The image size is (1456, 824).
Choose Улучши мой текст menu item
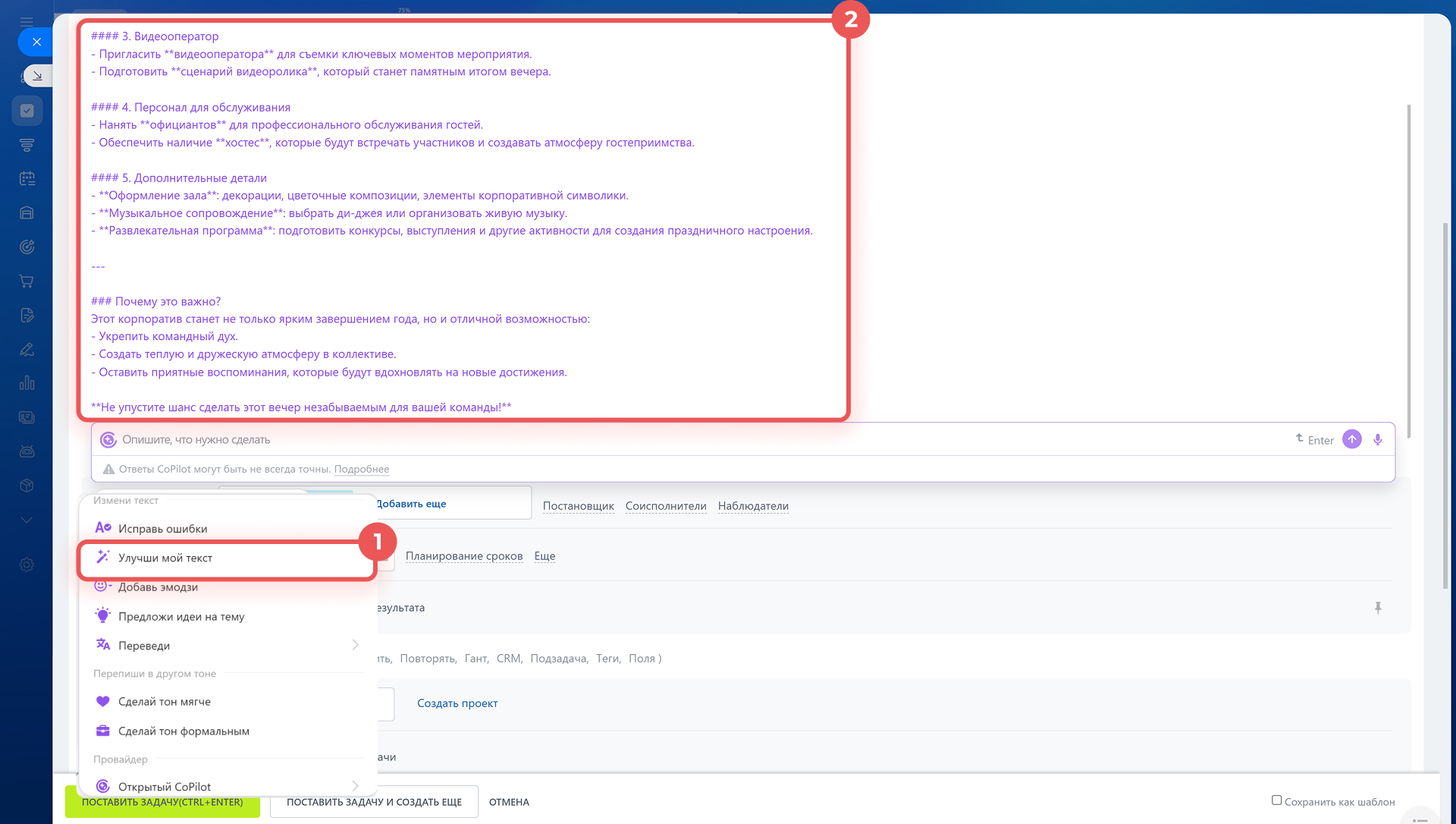coord(165,558)
